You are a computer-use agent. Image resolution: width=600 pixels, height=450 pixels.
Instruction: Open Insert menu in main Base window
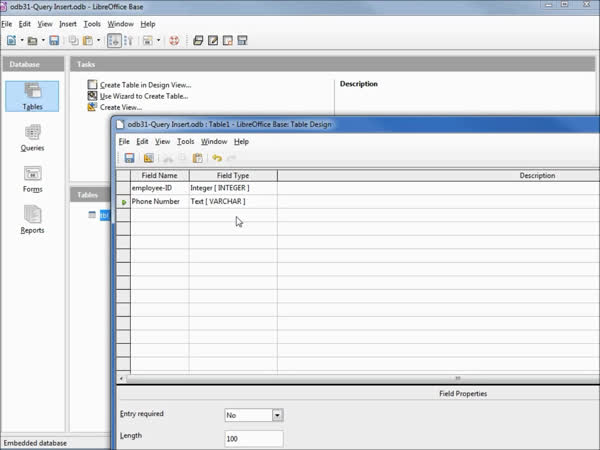pyautogui.click(x=68, y=24)
